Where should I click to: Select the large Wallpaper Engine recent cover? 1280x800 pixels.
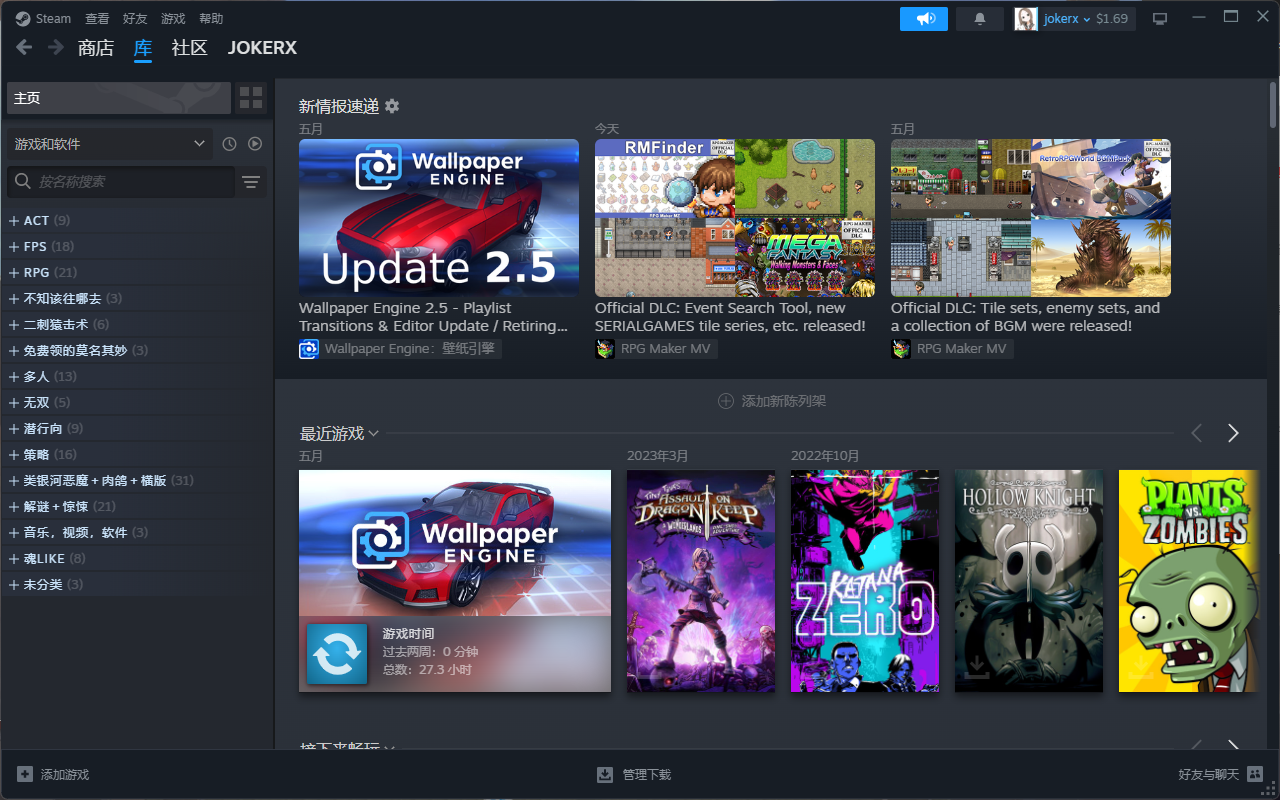pos(455,543)
